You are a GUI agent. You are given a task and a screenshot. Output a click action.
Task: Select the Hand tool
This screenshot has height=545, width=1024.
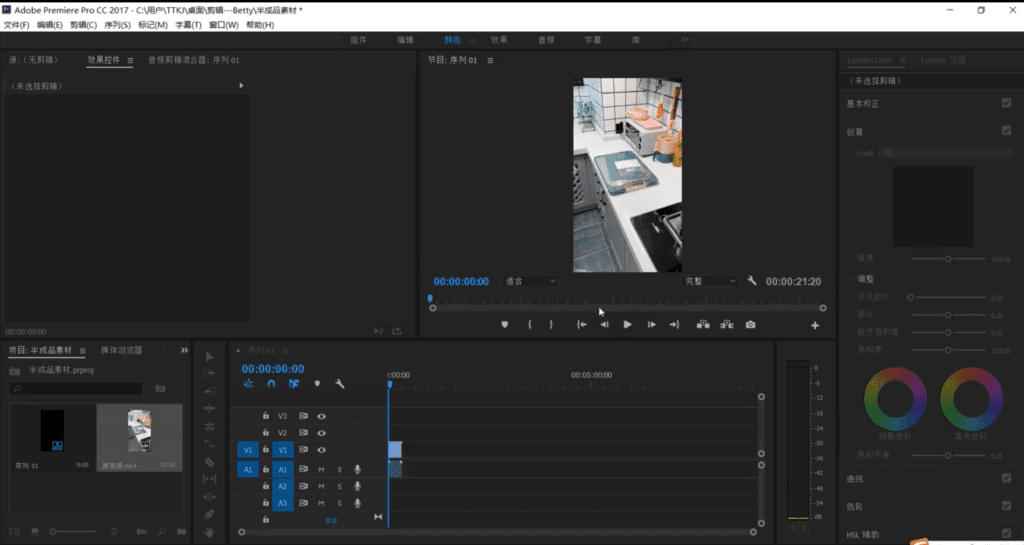(210, 532)
